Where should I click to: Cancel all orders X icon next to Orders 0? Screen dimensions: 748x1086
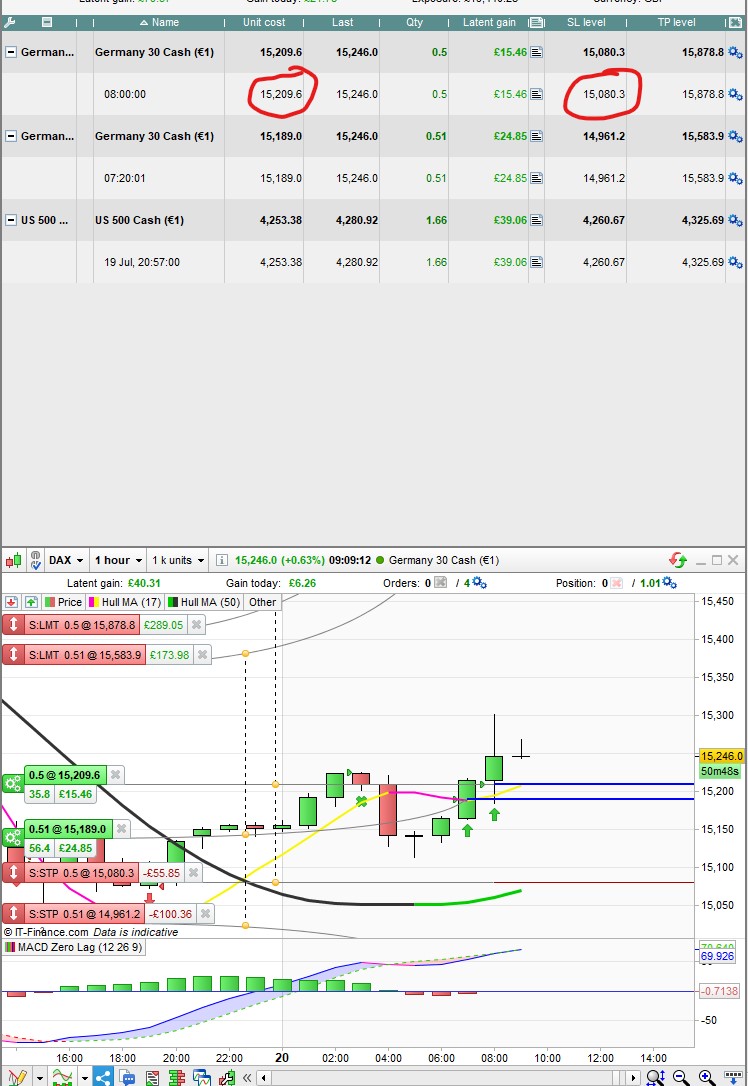point(440,582)
